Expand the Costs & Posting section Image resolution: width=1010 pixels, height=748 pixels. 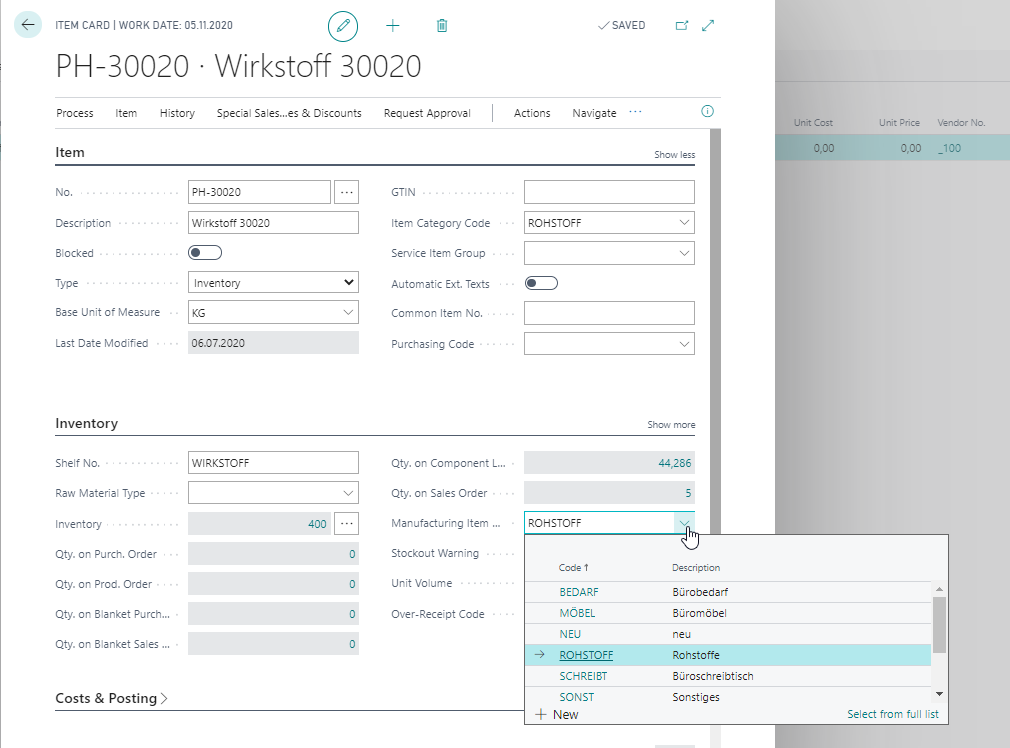tap(111, 698)
